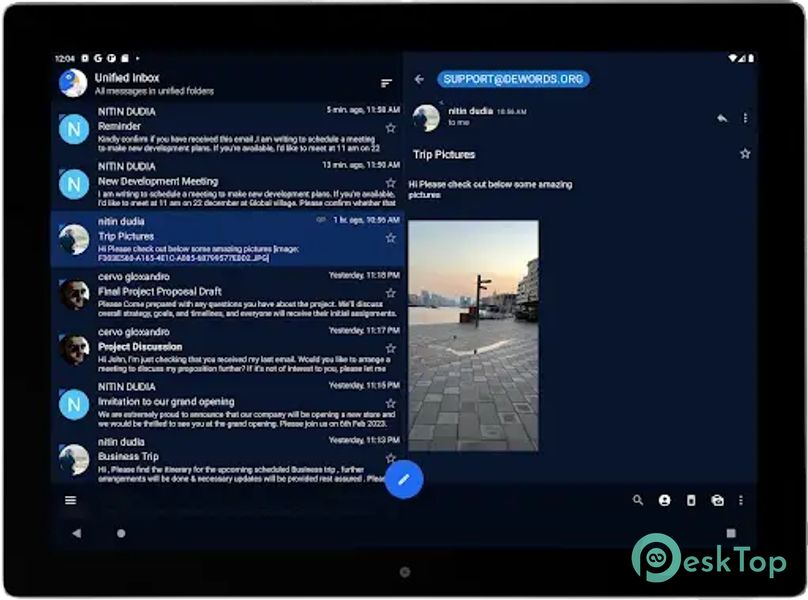Star the Reminder email in the list
This screenshot has width=808, height=600.
(391, 128)
